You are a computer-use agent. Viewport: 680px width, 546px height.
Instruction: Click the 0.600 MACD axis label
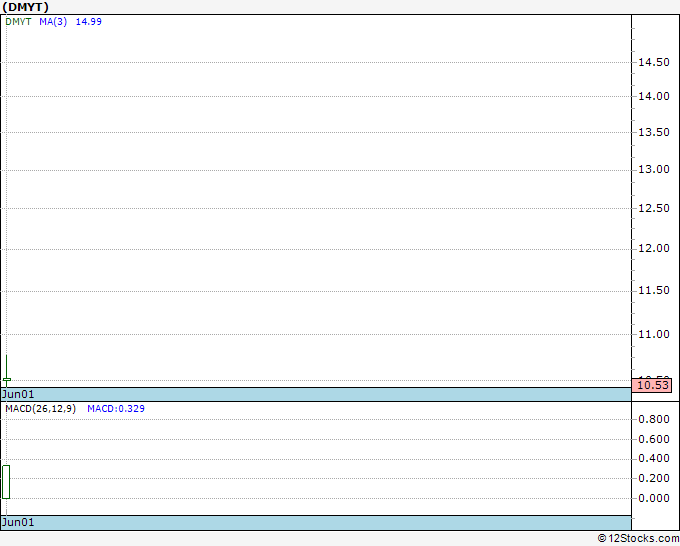[x=654, y=439]
